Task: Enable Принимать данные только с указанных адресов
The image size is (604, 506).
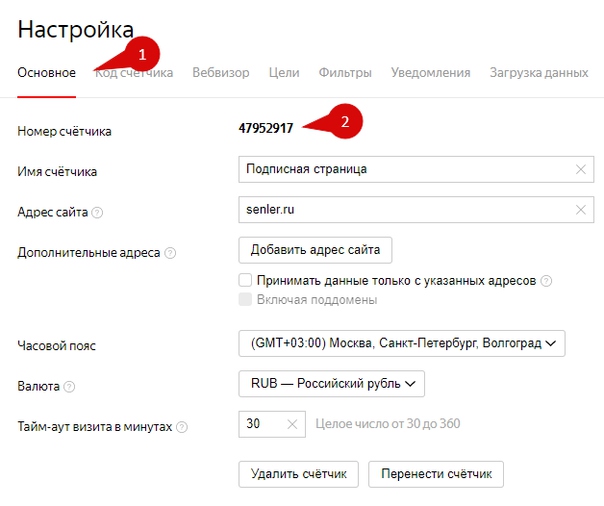Action: (x=245, y=281)
